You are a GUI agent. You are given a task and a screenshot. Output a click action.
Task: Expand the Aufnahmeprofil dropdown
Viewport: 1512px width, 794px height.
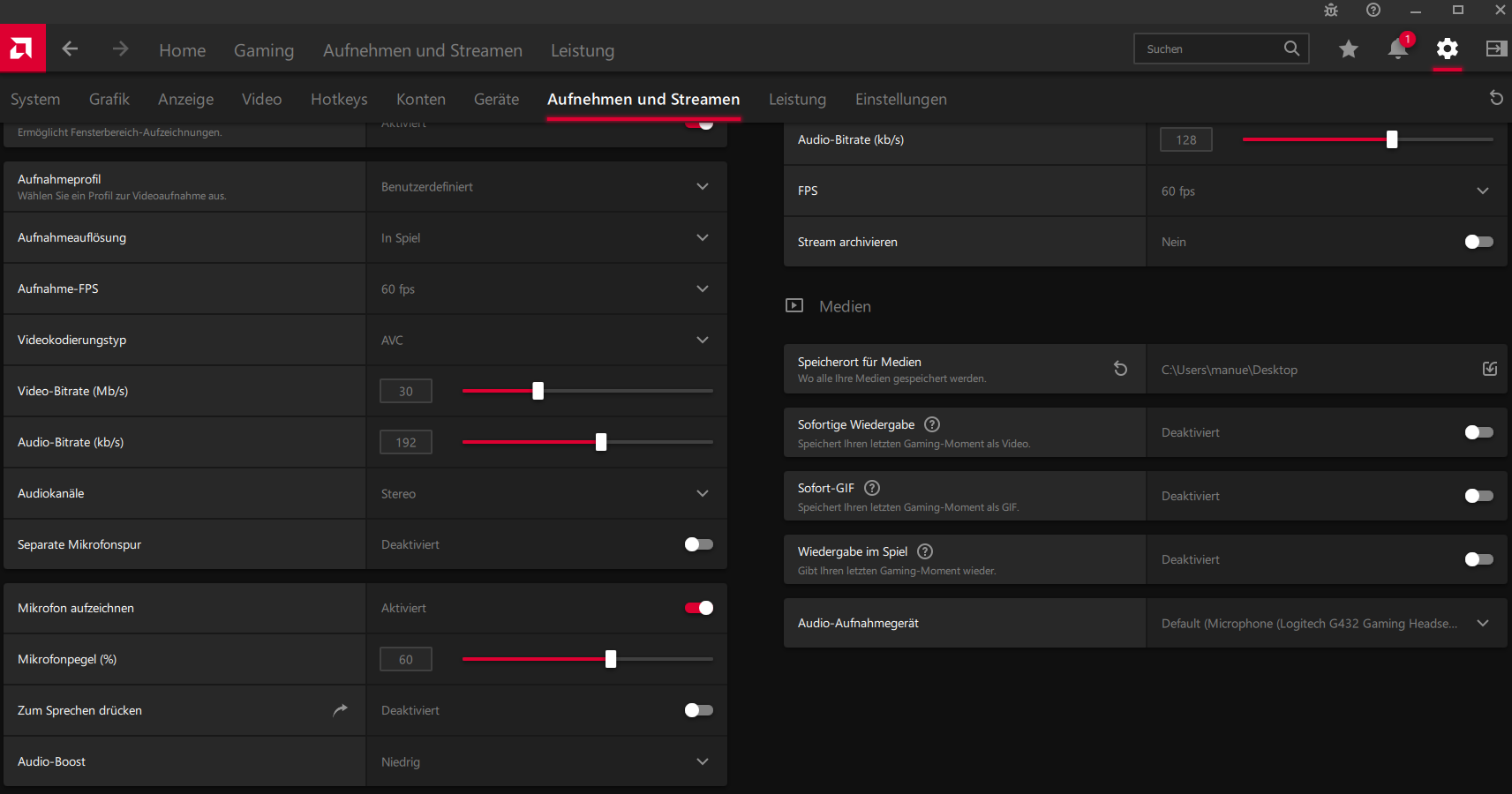(x=703, y=187)
